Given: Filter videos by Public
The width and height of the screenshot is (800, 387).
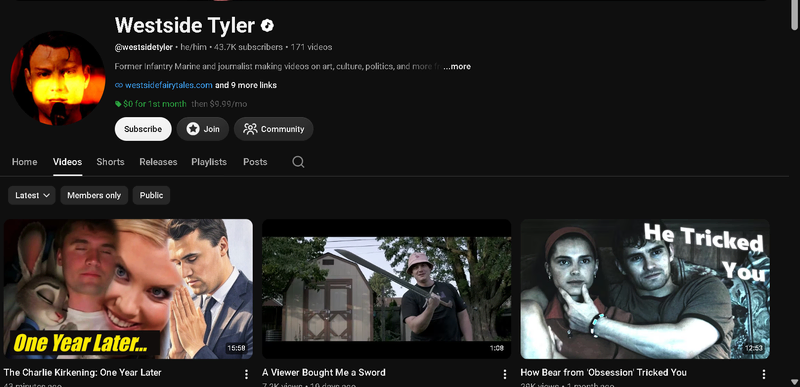Looking at the screenshot, I should (151, 195).
